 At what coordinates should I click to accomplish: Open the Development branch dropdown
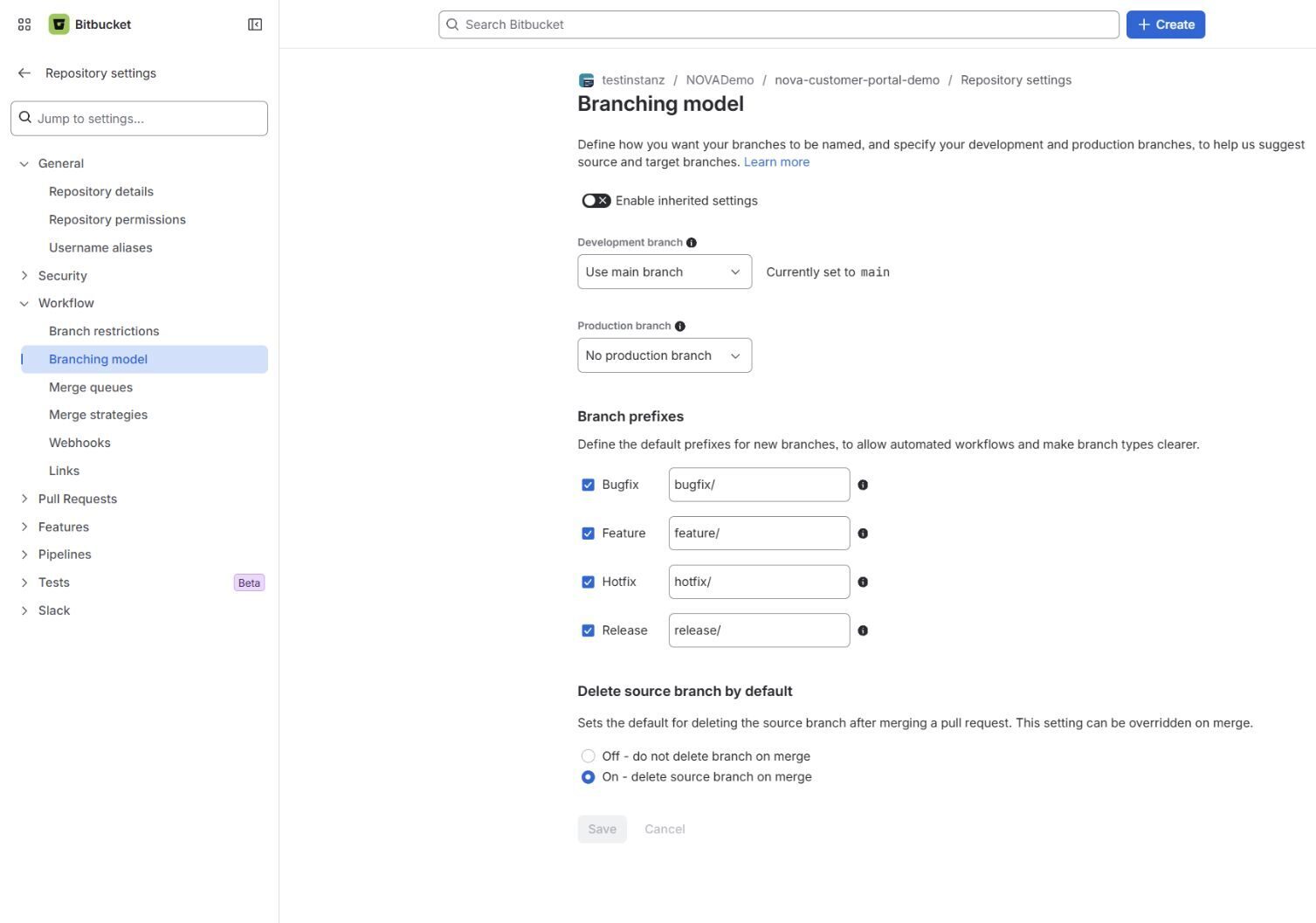[665, 272]
